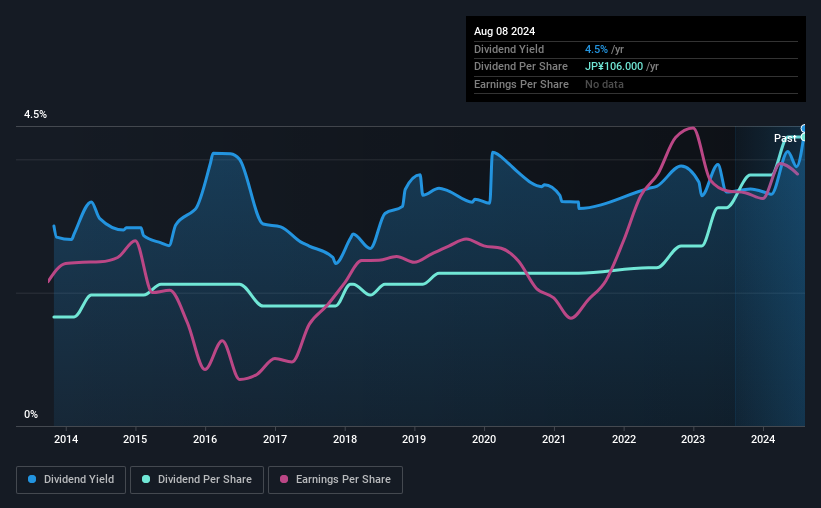Toggle the Dividend Per Share legend button
Viewport: 821px width, 508px height.
(x=197, y=480)
